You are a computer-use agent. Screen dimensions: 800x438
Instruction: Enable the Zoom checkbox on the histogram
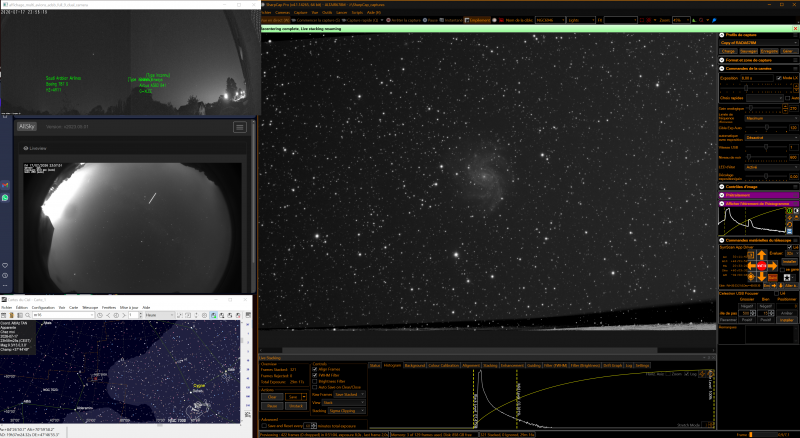coord(668,374)
